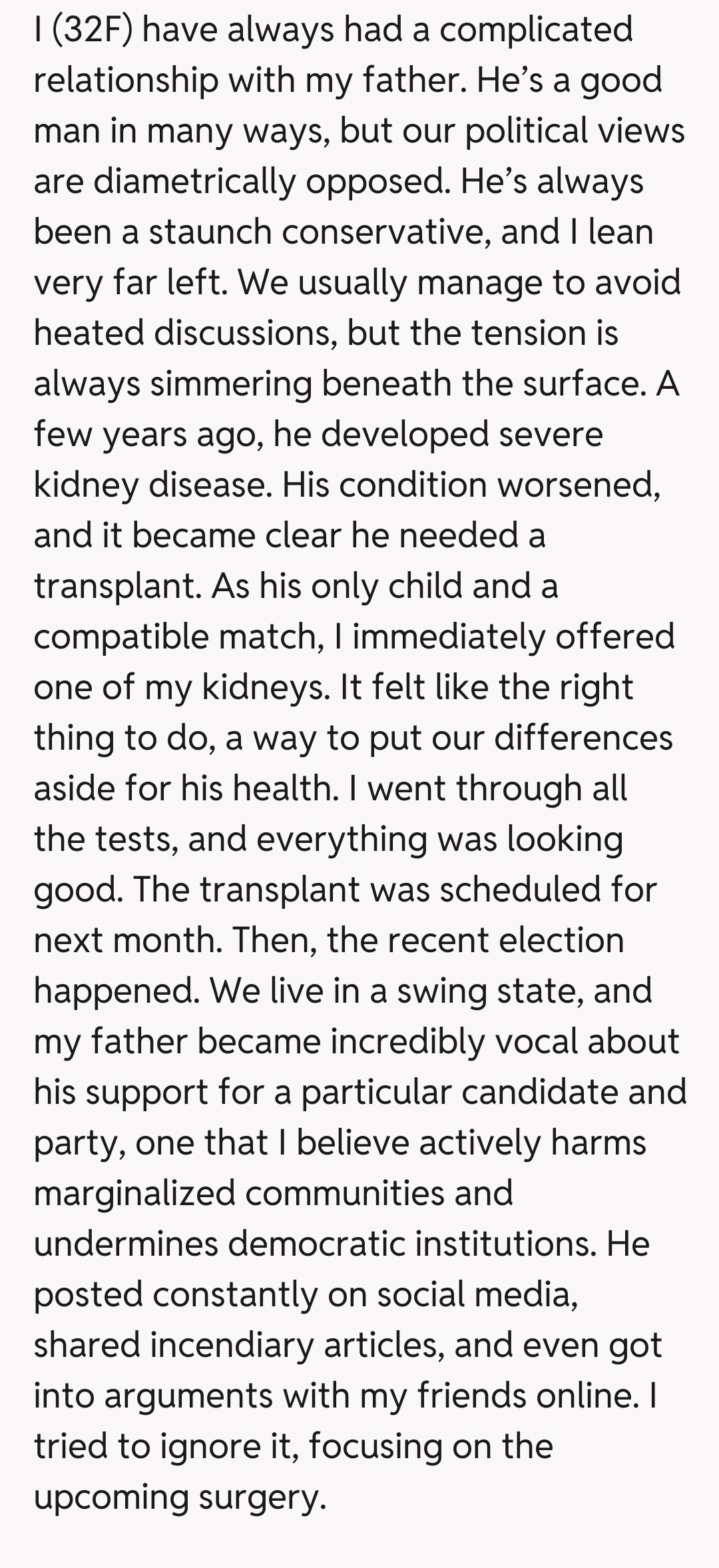Click the words "very far left"
This screenshot has height=1568, width=719.
(130, 282)
